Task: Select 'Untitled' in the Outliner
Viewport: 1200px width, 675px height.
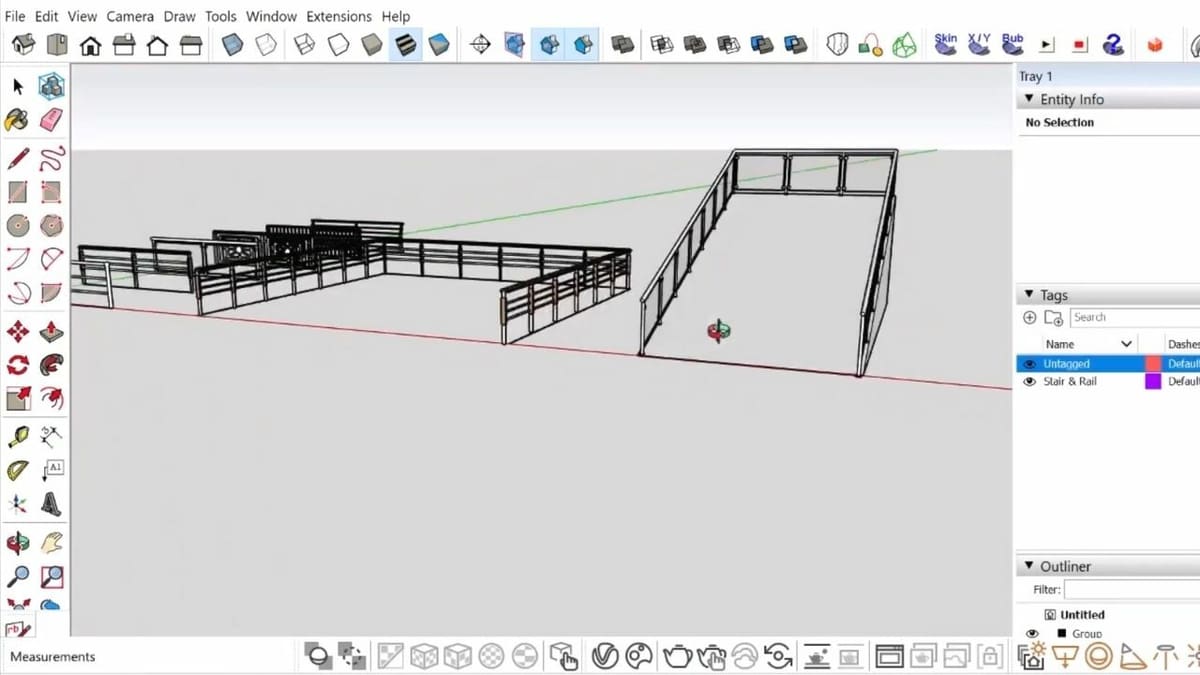Action: coord(1082,615)
